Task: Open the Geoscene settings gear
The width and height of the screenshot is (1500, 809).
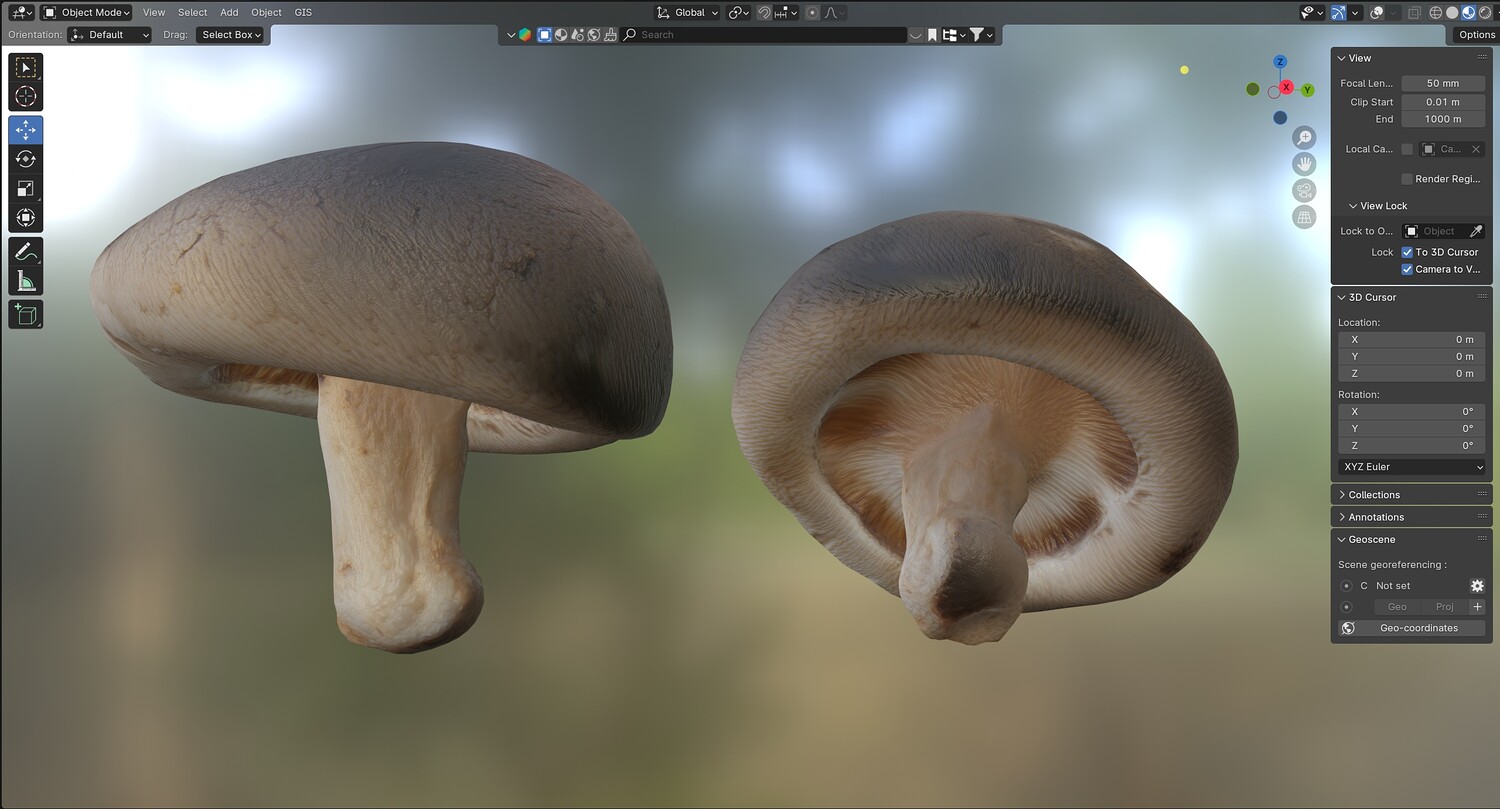Action: click(1477, 586)
